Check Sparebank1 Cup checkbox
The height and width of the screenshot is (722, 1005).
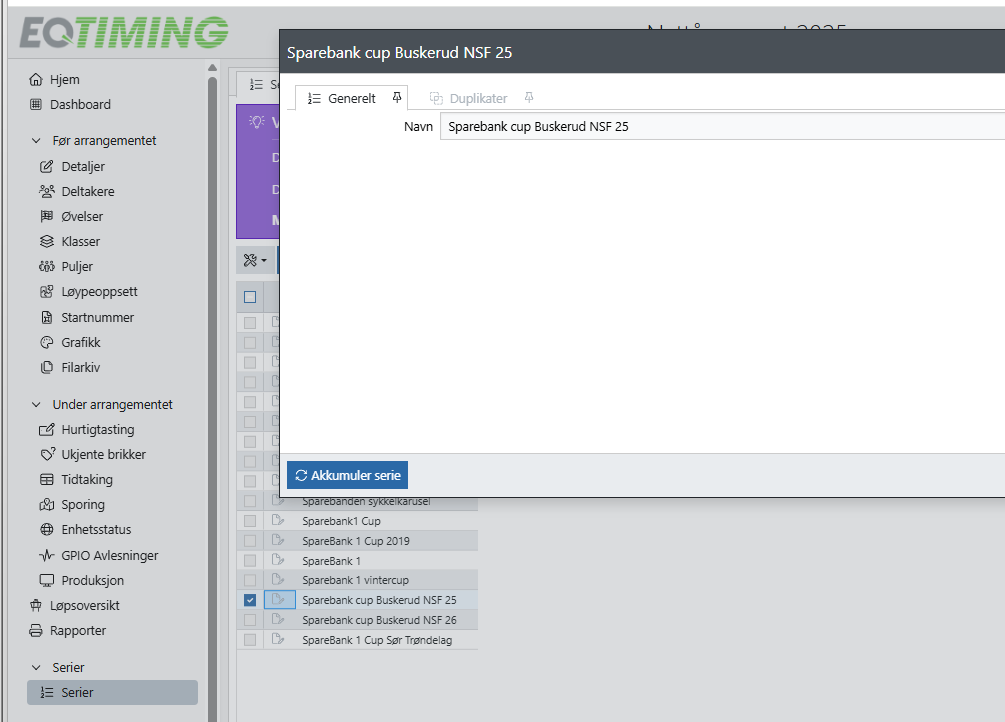click(x=250, y=521)
